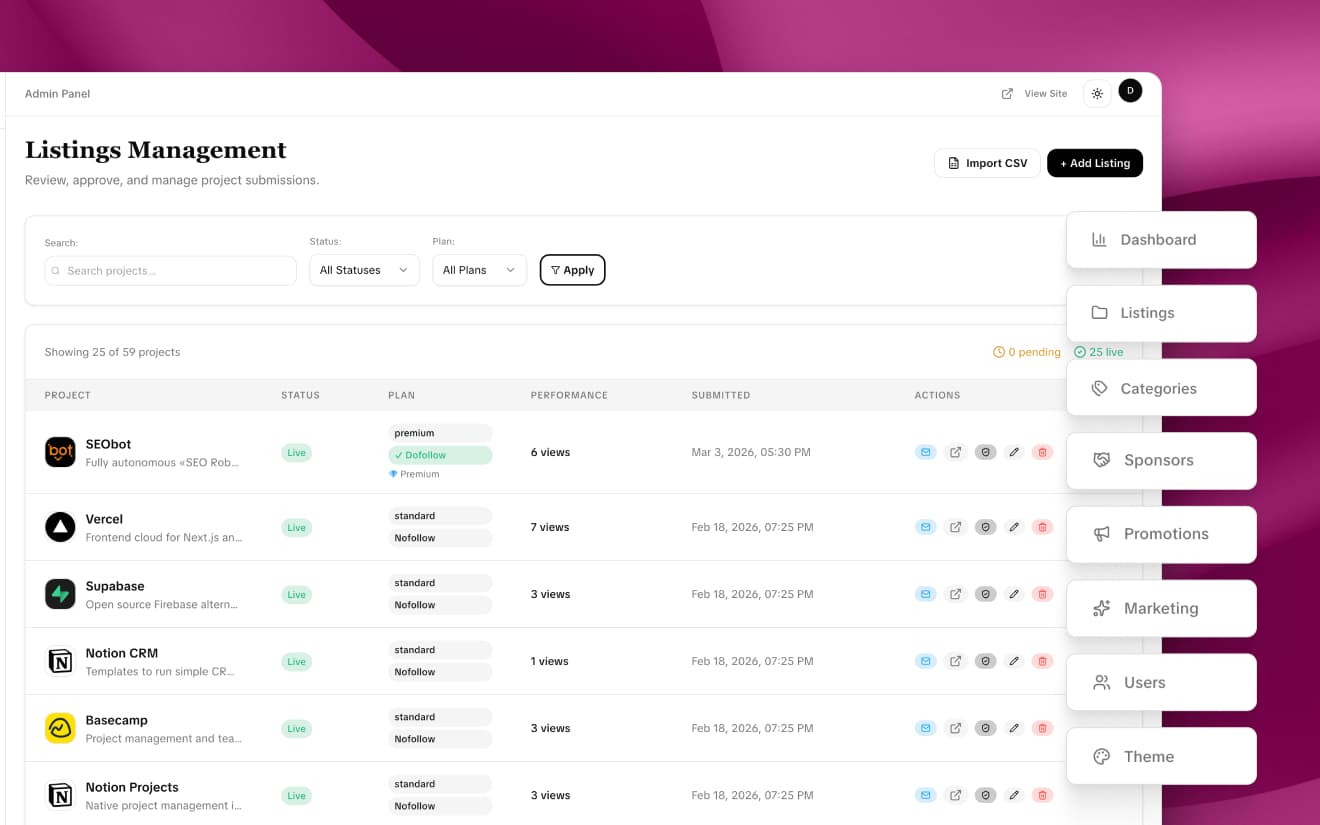
Task: Open the user avatar menu labeled D
Action: [x=1130, y=90]
